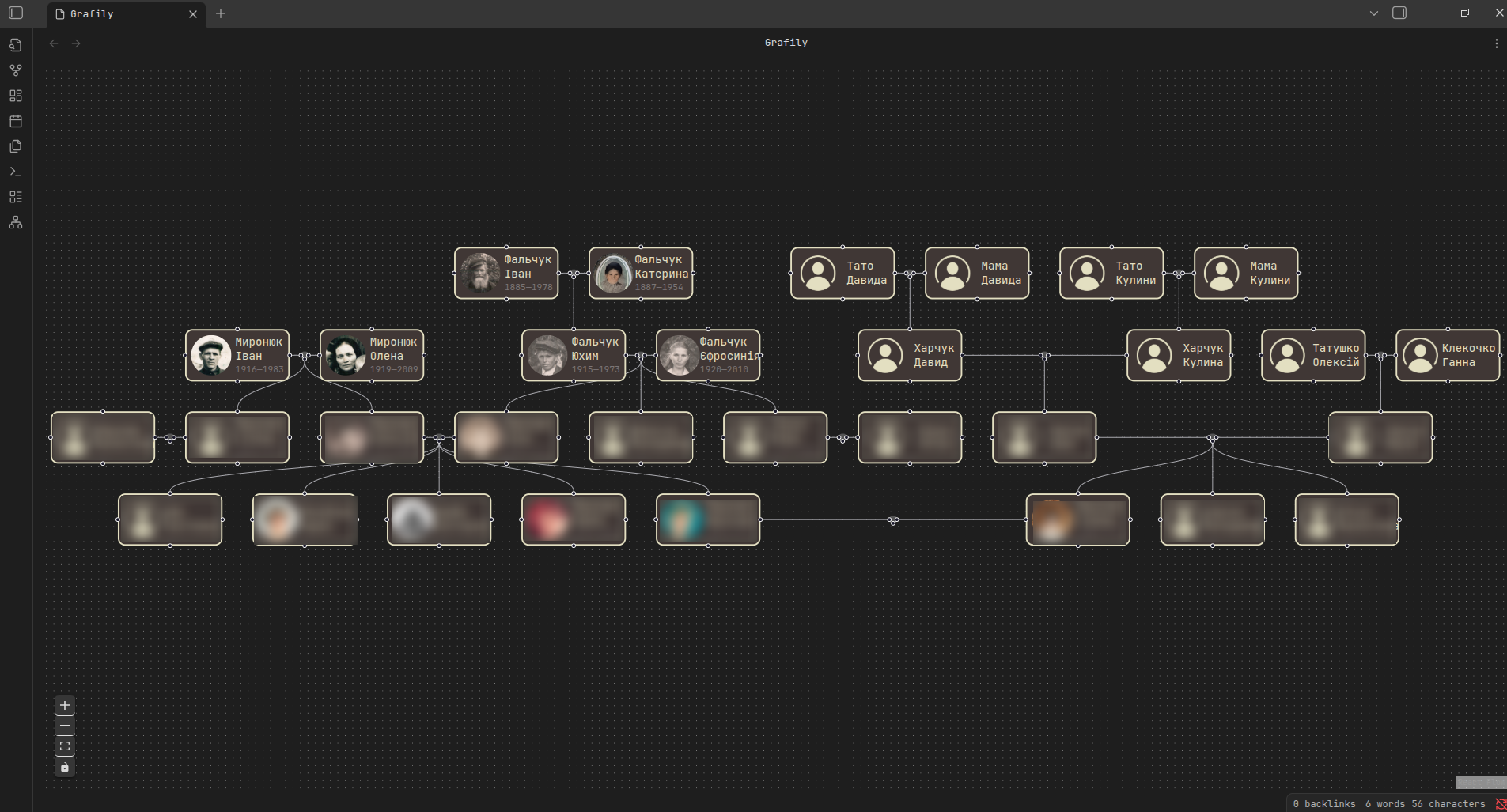
Task: Select the Мама Давида node
Action: pyautogui.click(x=977, y=273)
